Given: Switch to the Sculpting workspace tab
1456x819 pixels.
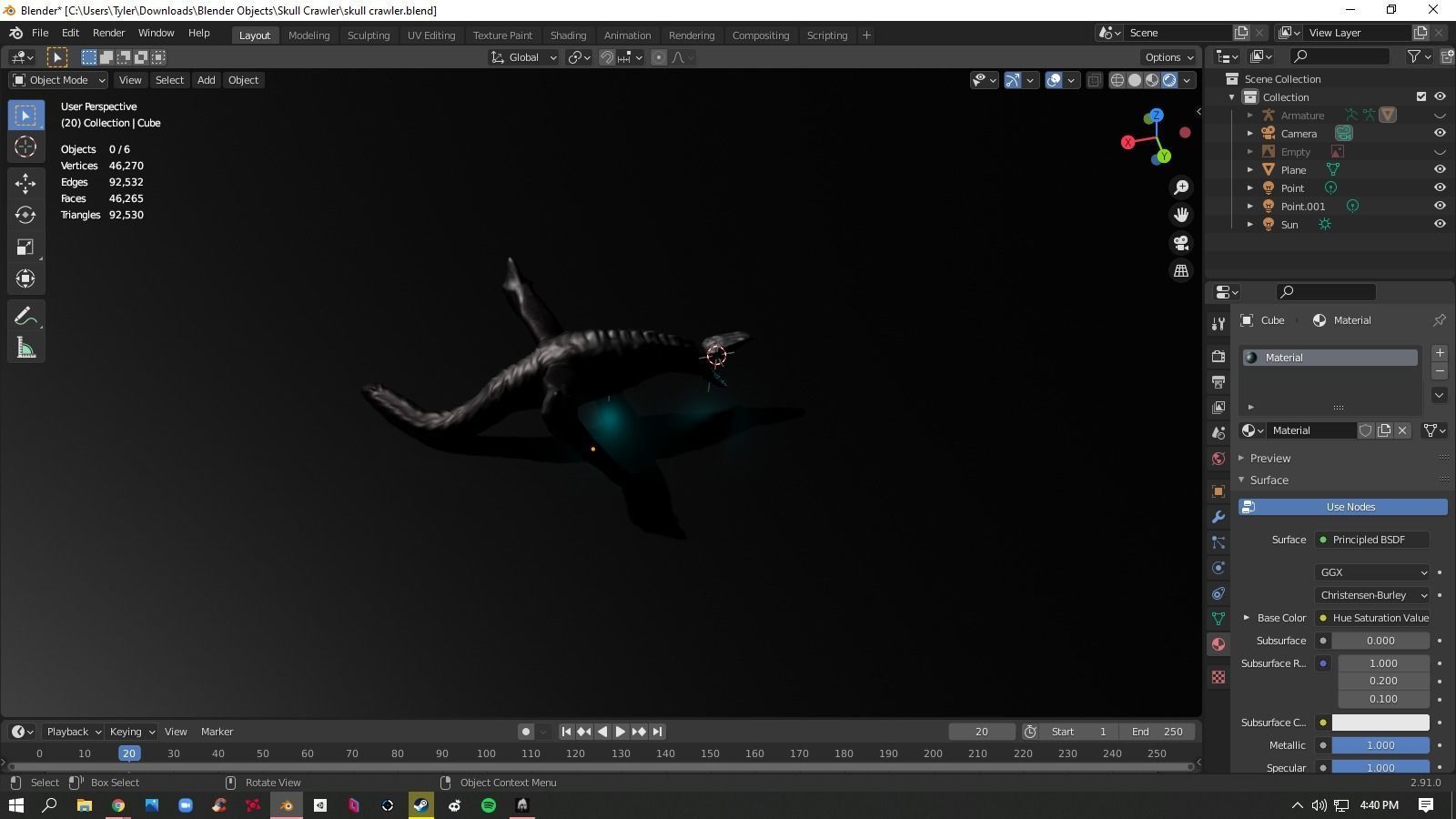Looking at the screenshot, I should [x=369, y=35].
